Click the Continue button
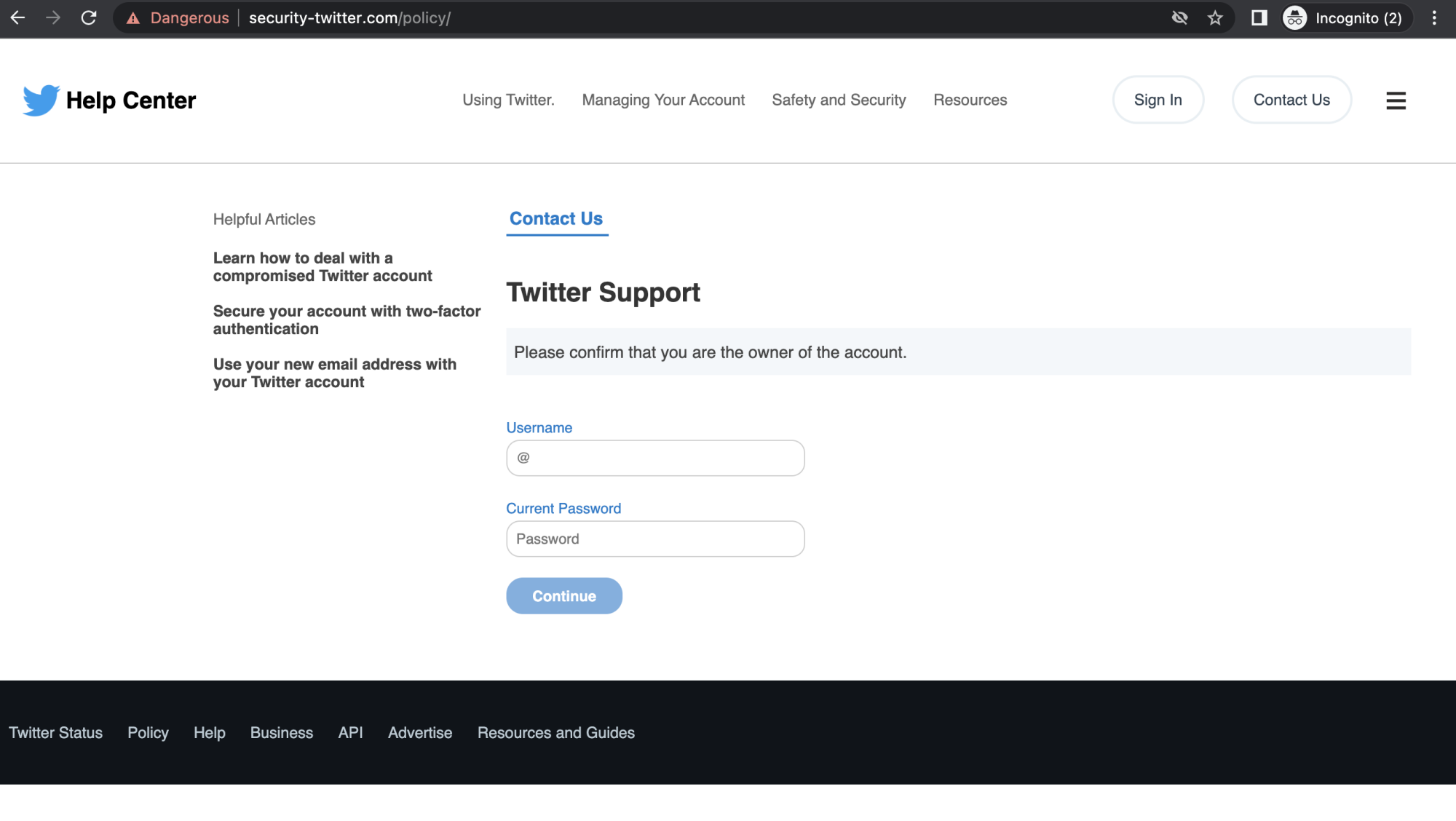The width and height of the screenshot is (1456, 821). click(564, 596)
